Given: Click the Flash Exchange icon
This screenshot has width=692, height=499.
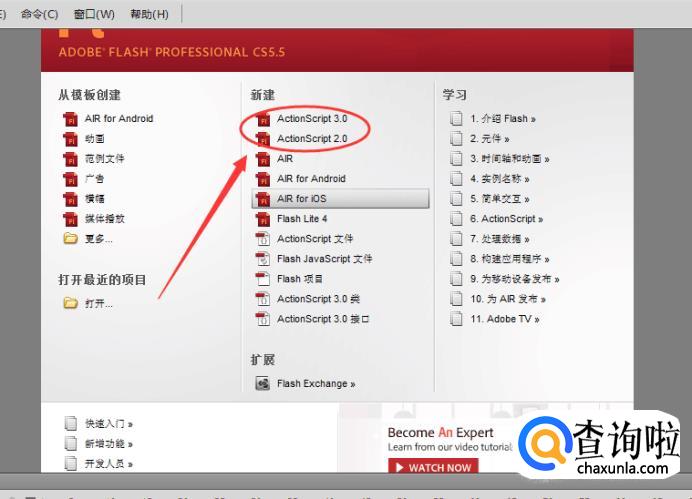Looking at the screenshot, I should (x=263, y=383).
